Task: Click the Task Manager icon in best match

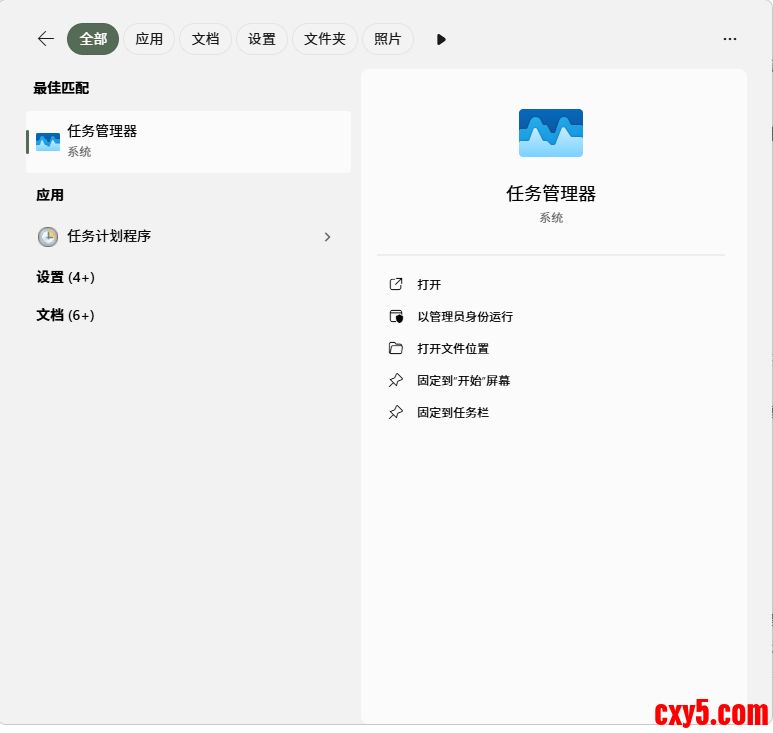Action: (x=48, y=142)
